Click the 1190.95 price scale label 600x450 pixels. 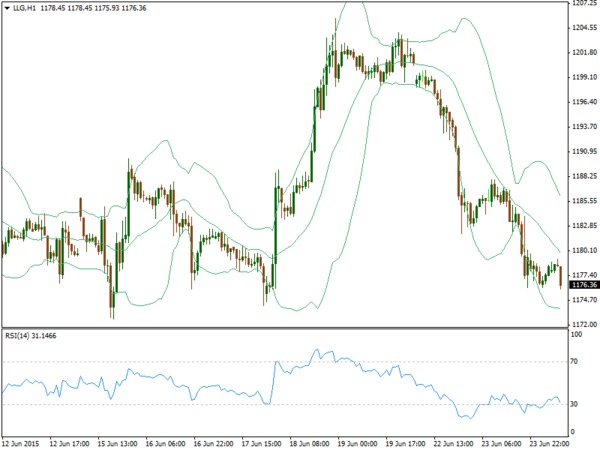pyautogui.click(x=583, y=152)
